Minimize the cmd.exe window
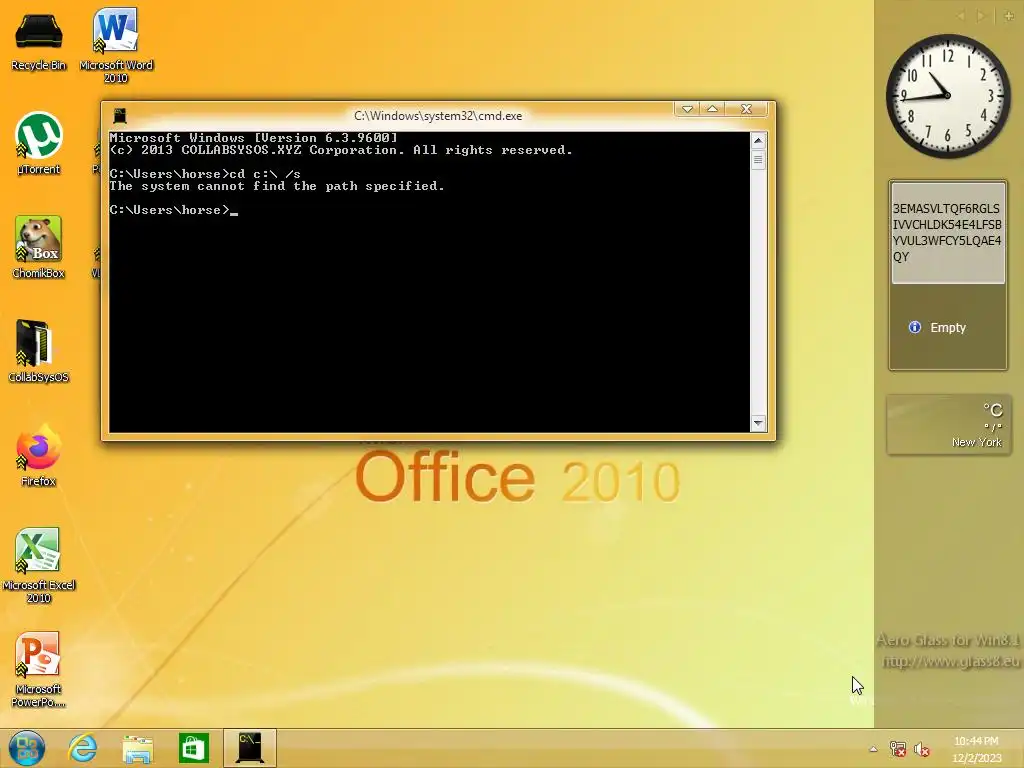This screenshot has width=1024, height=768. click(x=687, y=109)
